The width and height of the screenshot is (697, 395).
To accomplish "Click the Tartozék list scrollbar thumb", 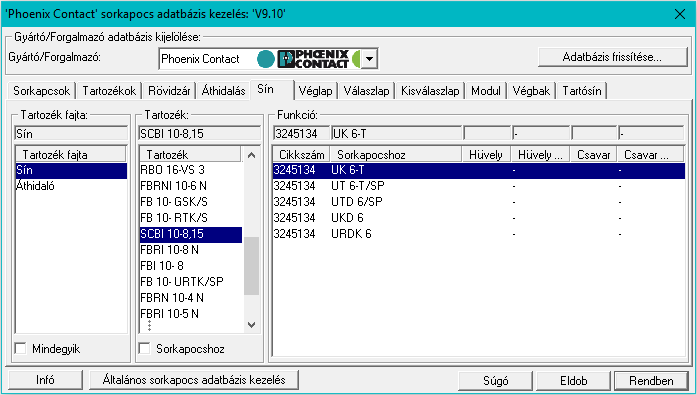I will tap(252, 266).
